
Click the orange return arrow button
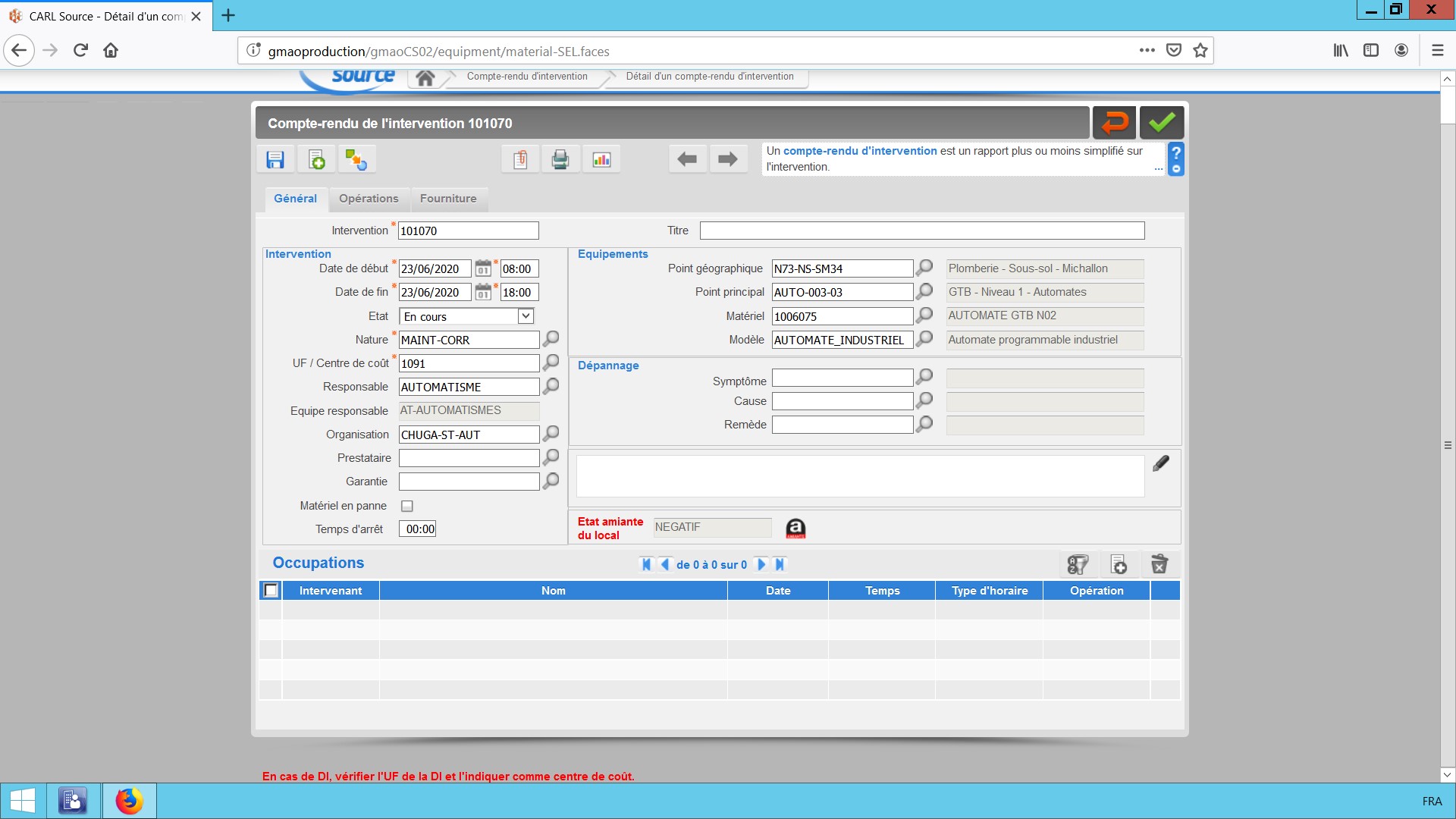point(1114,123)
